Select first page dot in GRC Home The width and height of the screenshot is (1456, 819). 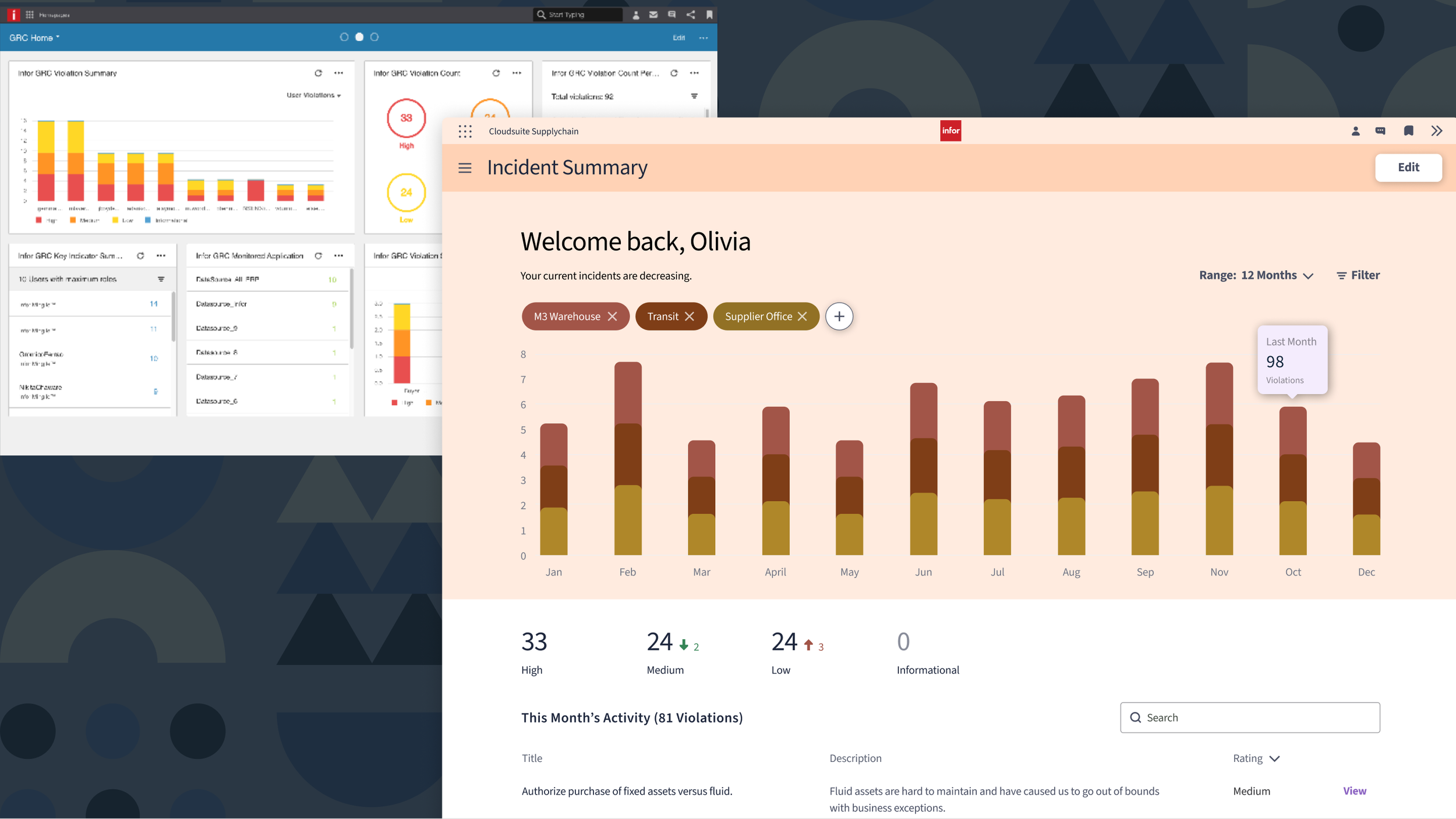[344, 37]
